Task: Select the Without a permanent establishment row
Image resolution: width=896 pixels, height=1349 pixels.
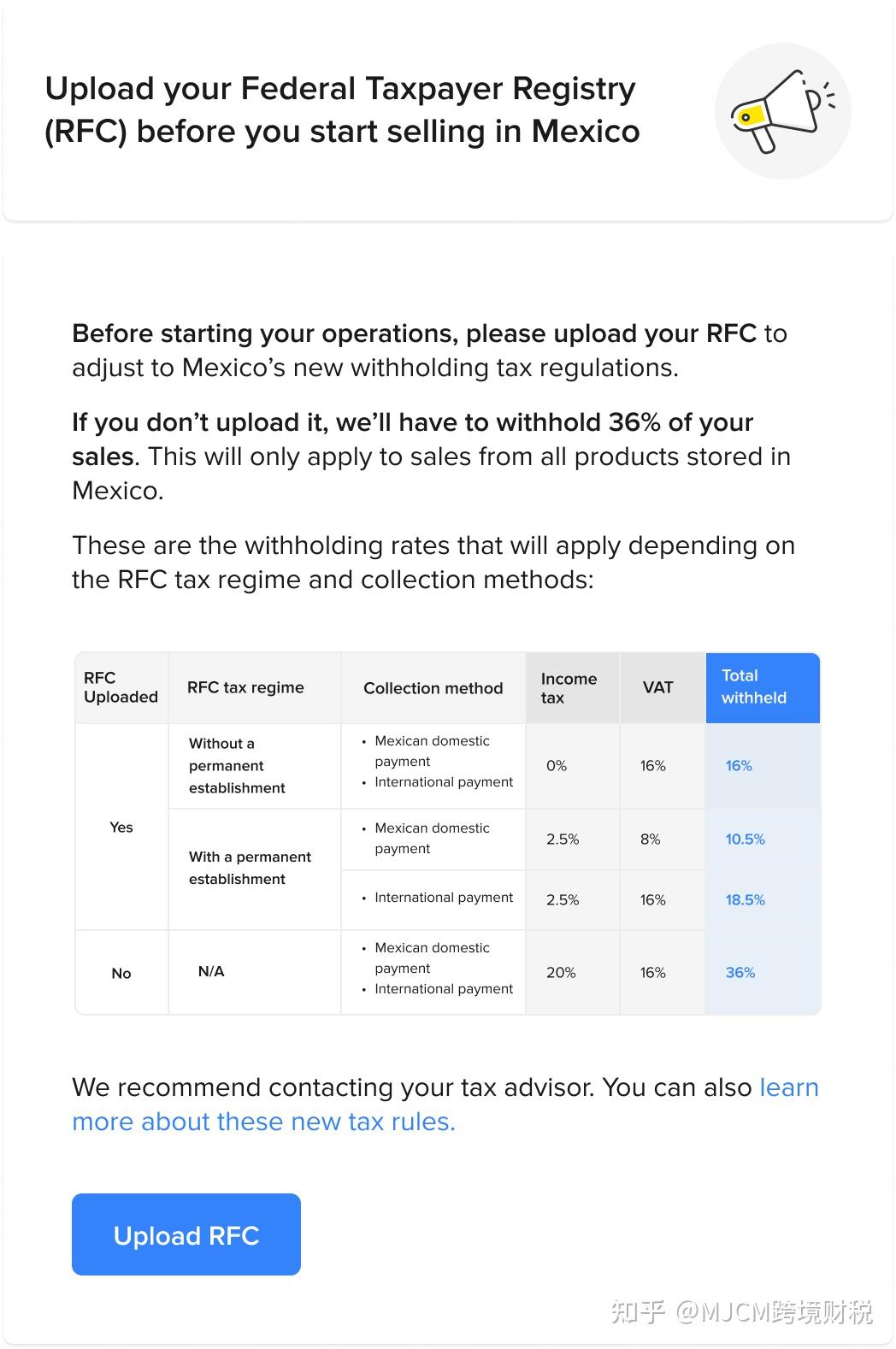Action: pyautogui.click(x=237, y=765)
